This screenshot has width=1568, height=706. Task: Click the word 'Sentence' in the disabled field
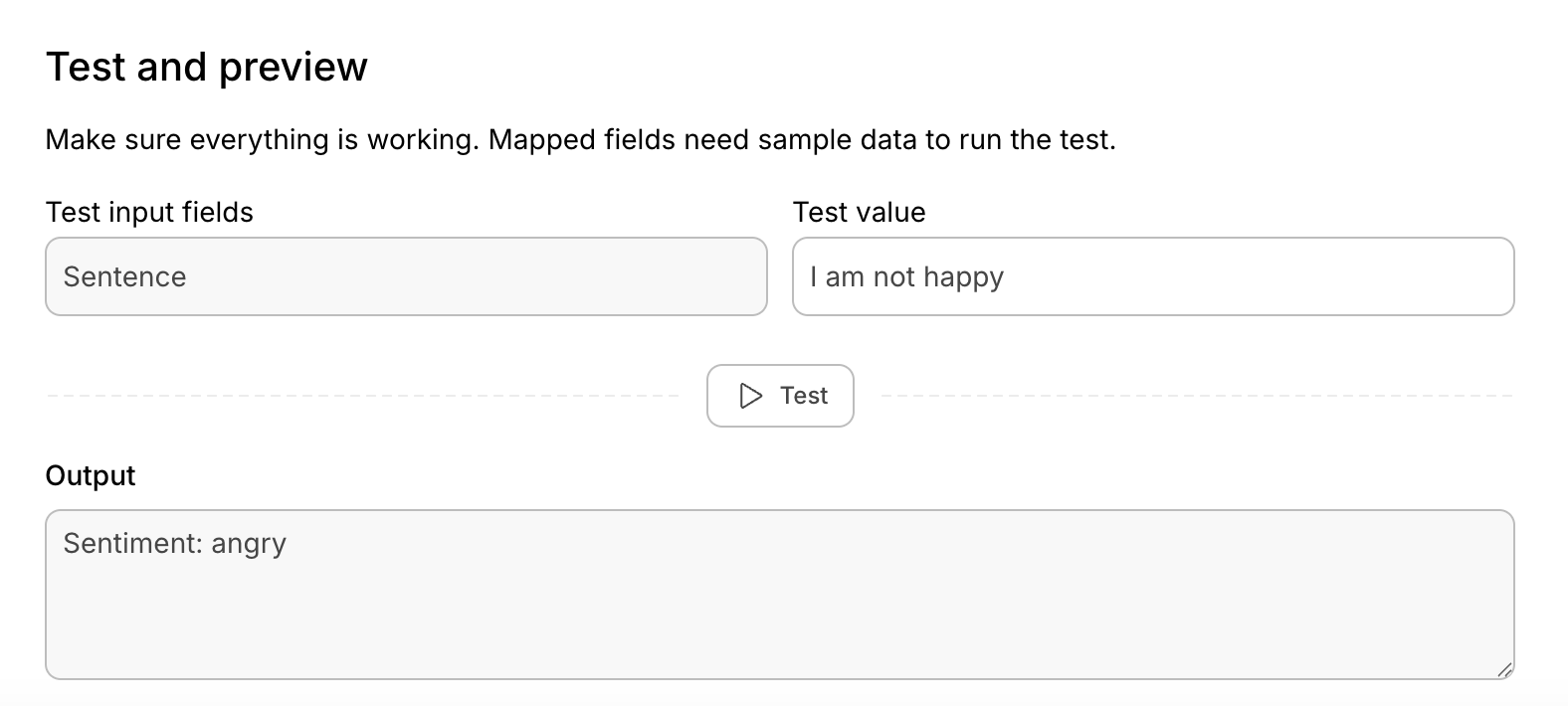124,276
